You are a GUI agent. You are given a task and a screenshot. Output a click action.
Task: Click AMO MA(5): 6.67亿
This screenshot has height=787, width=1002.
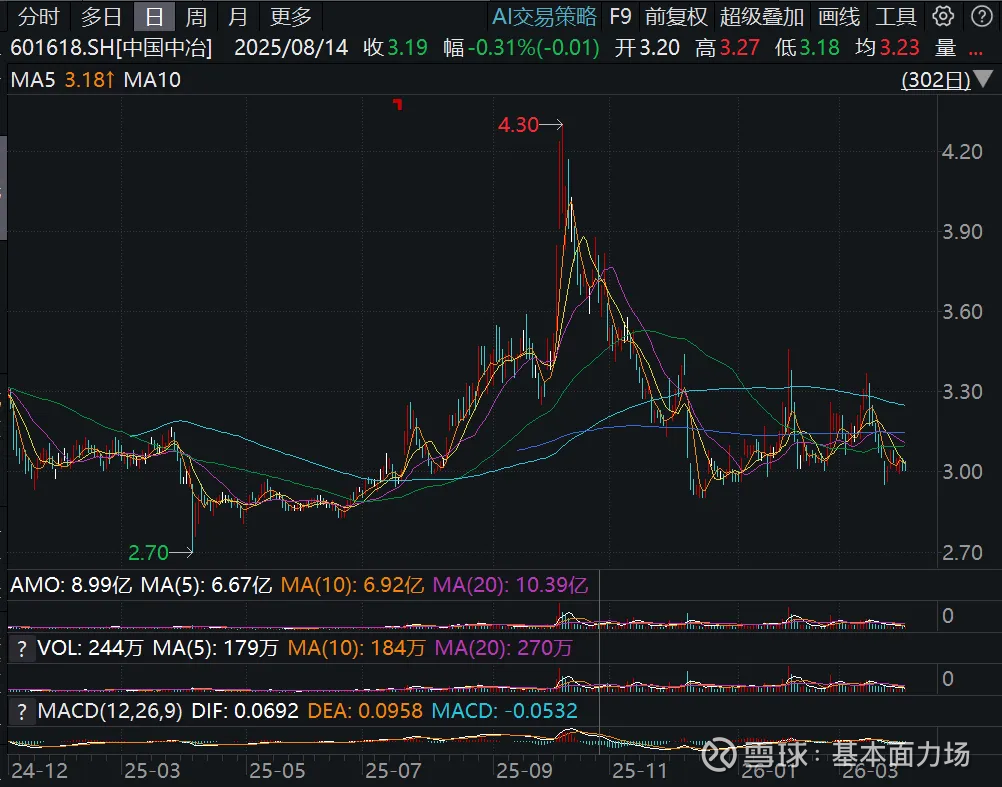(x=206, y=585)
